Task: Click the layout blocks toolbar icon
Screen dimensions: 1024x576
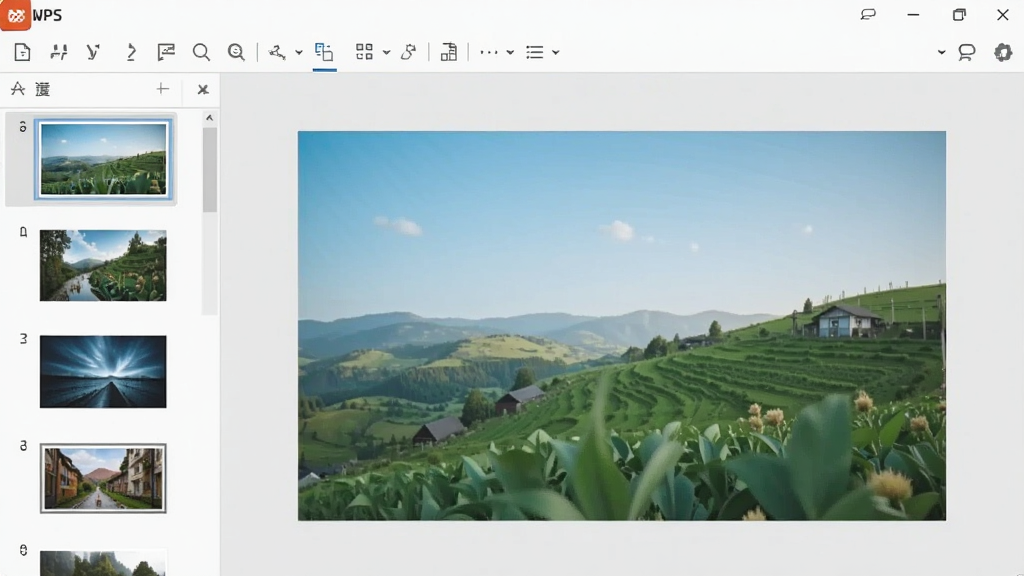Action: 449,52
